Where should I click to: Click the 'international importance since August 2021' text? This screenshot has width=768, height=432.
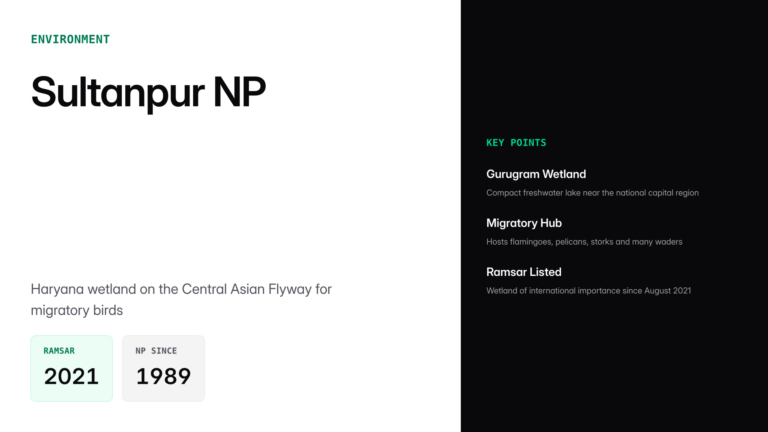pos(608,290)
